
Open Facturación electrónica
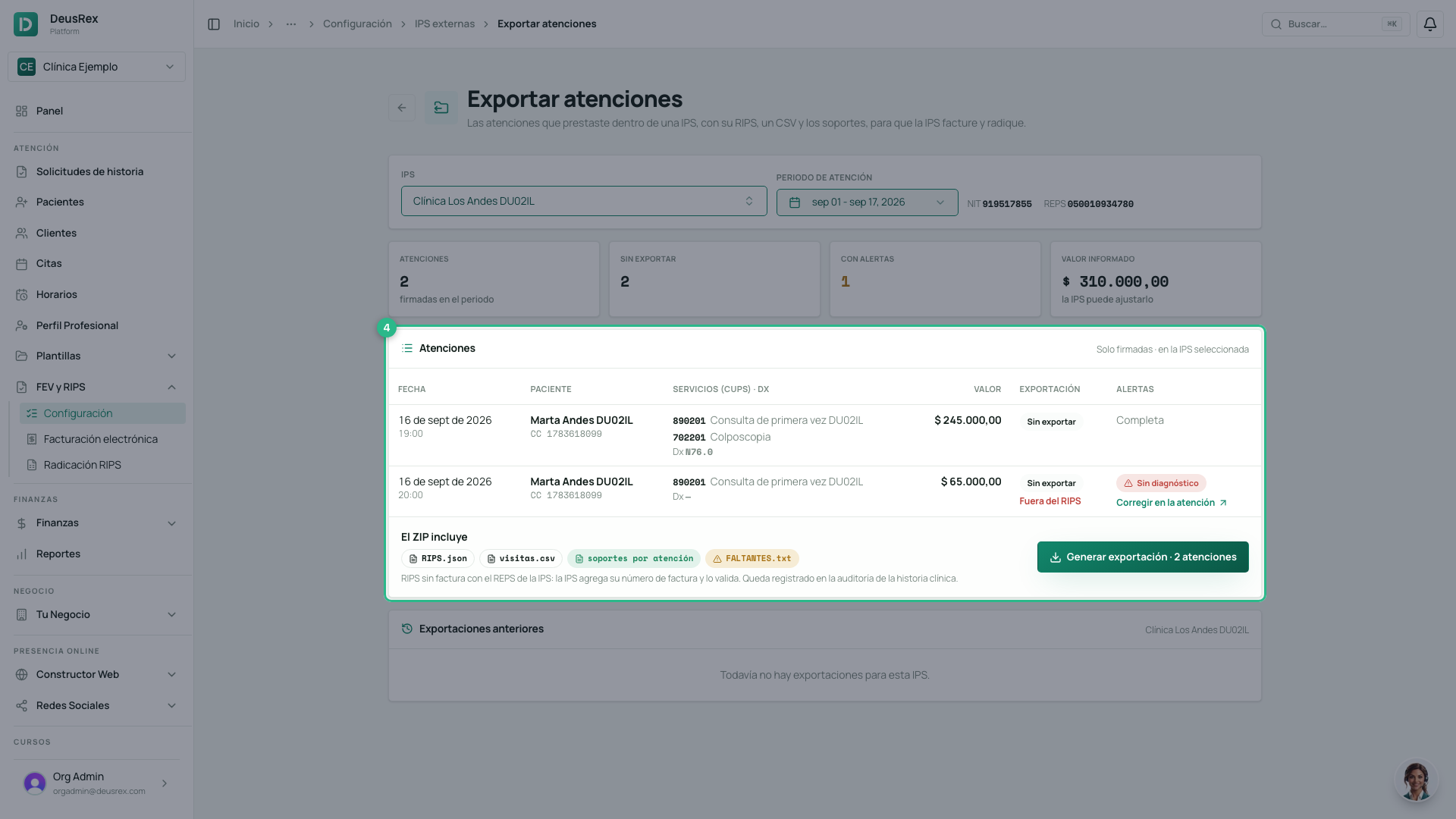[x=102, y=439]
